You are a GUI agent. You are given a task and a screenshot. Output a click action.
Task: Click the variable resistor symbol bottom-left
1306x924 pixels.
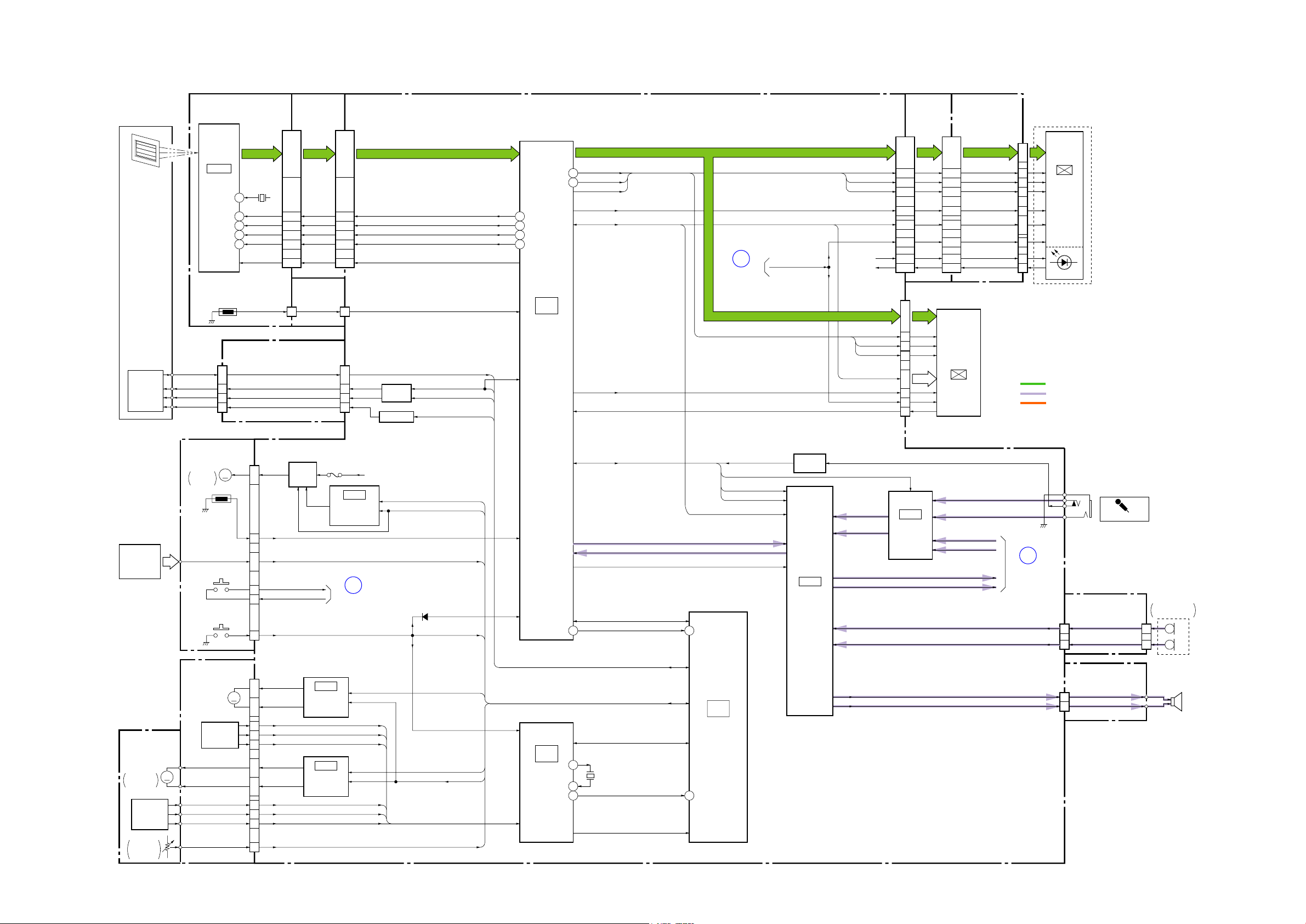(167, 847)
